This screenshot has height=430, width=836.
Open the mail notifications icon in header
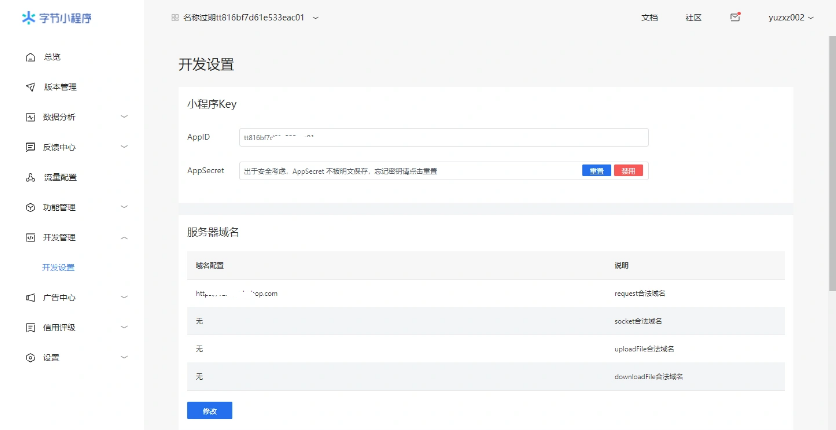tap(736, 17)
